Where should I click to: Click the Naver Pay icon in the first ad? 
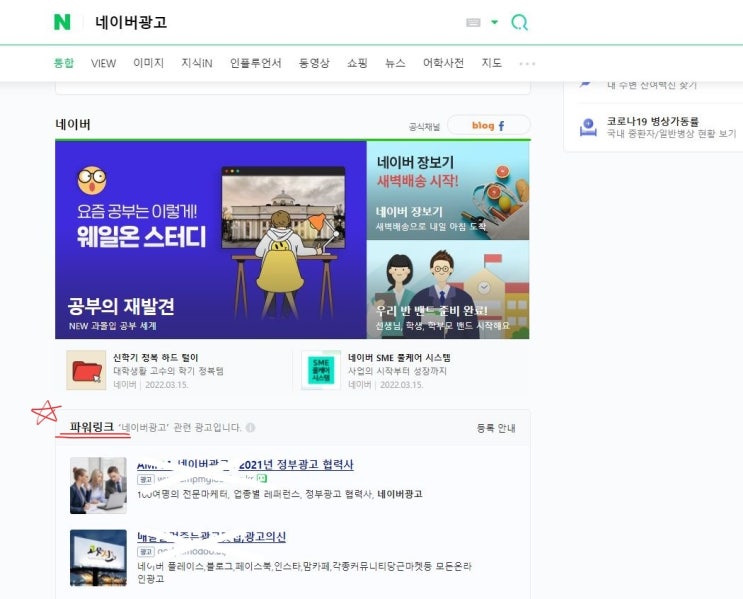[x=262, y=479]
